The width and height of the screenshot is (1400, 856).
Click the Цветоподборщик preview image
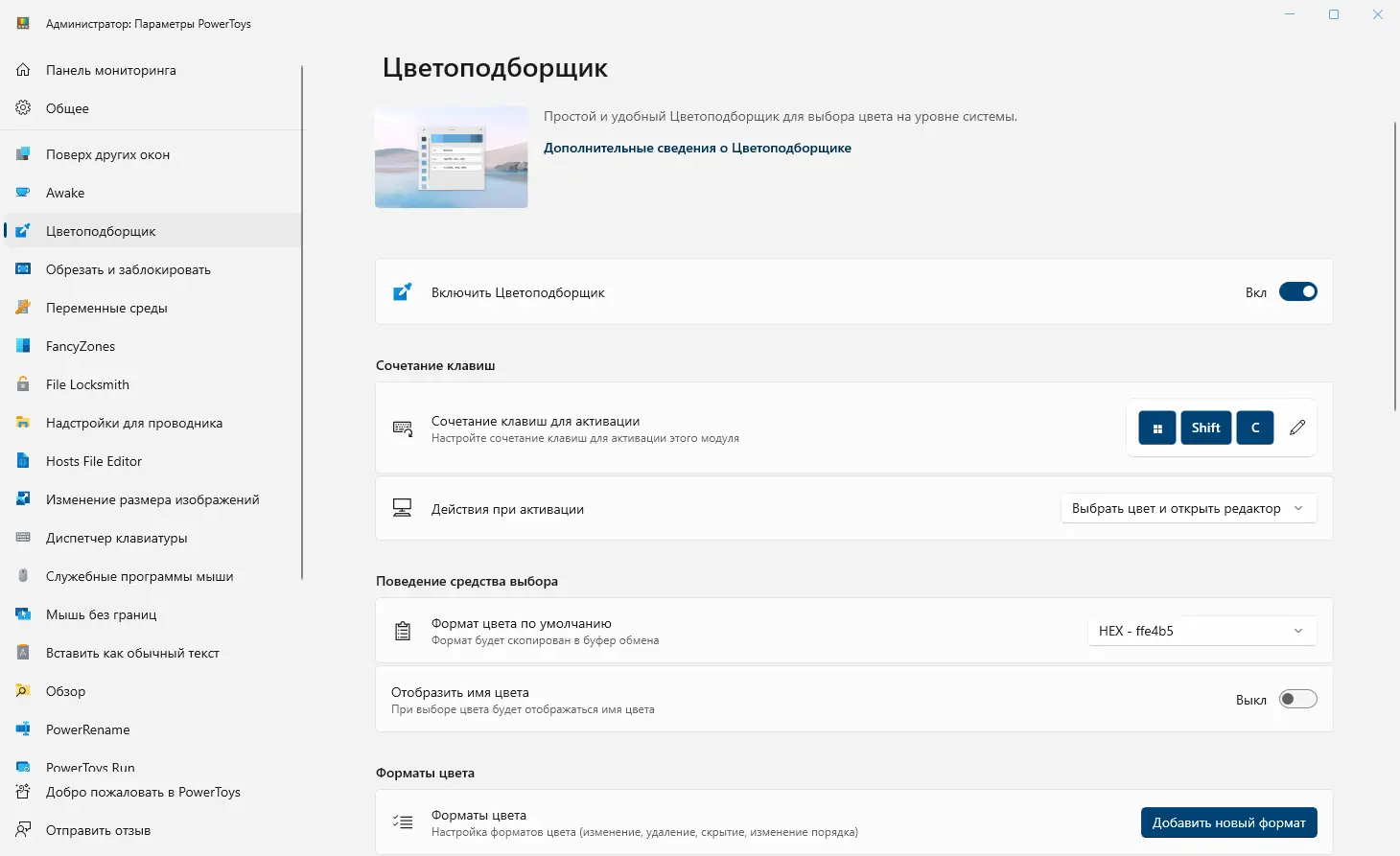452,157
